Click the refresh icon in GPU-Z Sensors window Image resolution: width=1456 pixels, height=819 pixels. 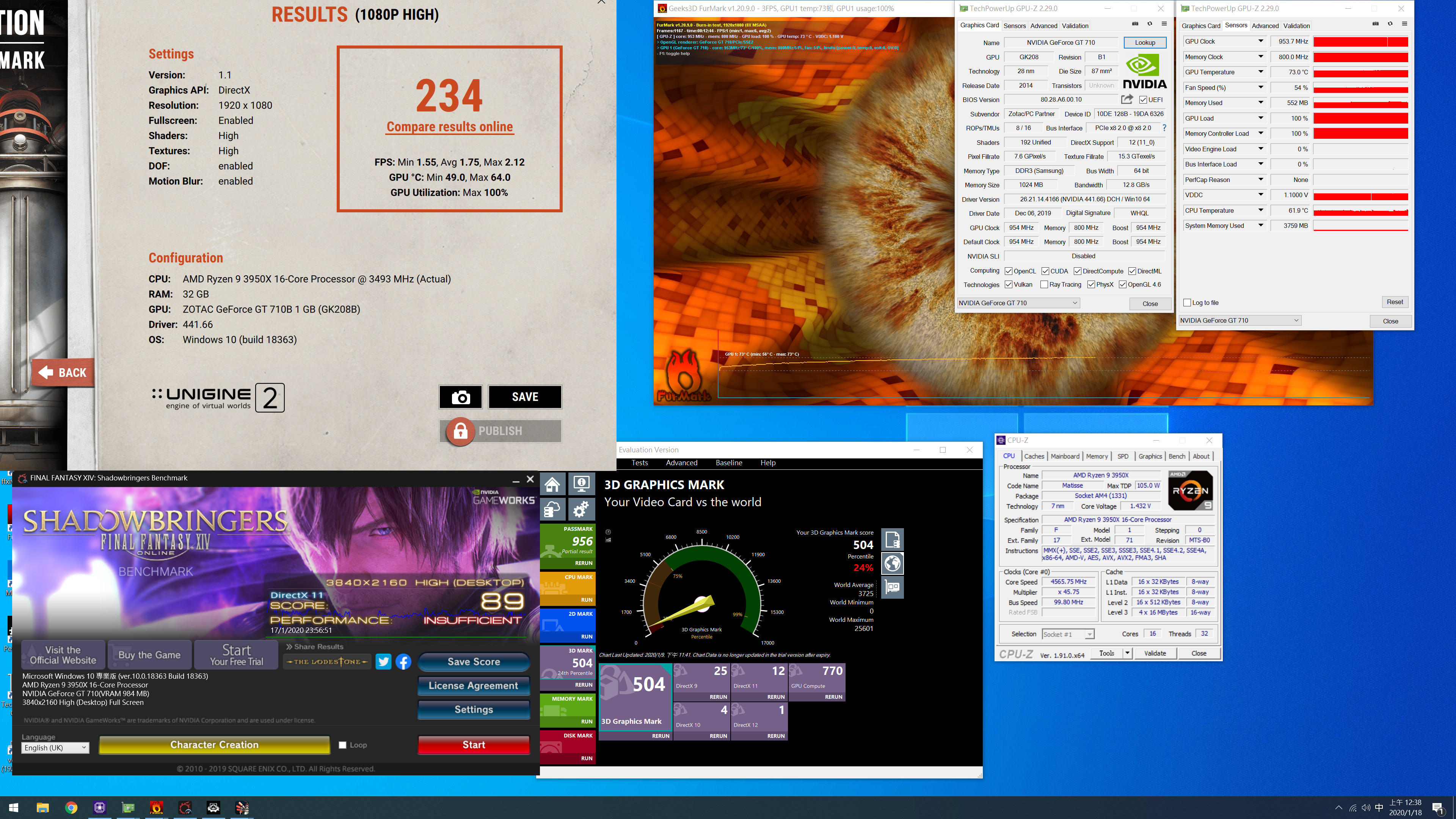(1390, 24)
